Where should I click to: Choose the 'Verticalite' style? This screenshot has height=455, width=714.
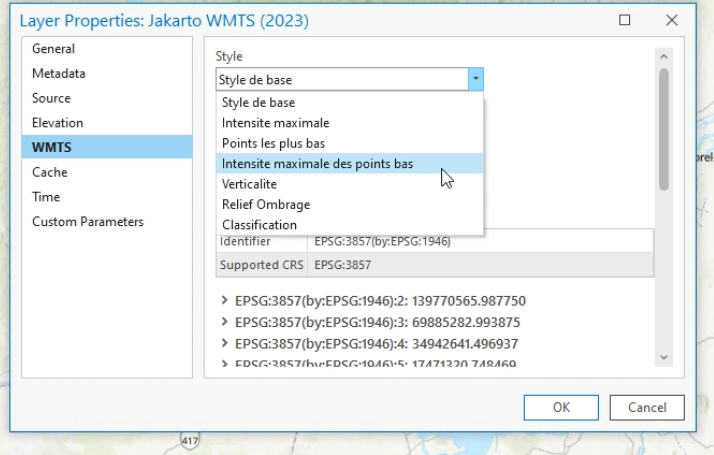(250, 184)
